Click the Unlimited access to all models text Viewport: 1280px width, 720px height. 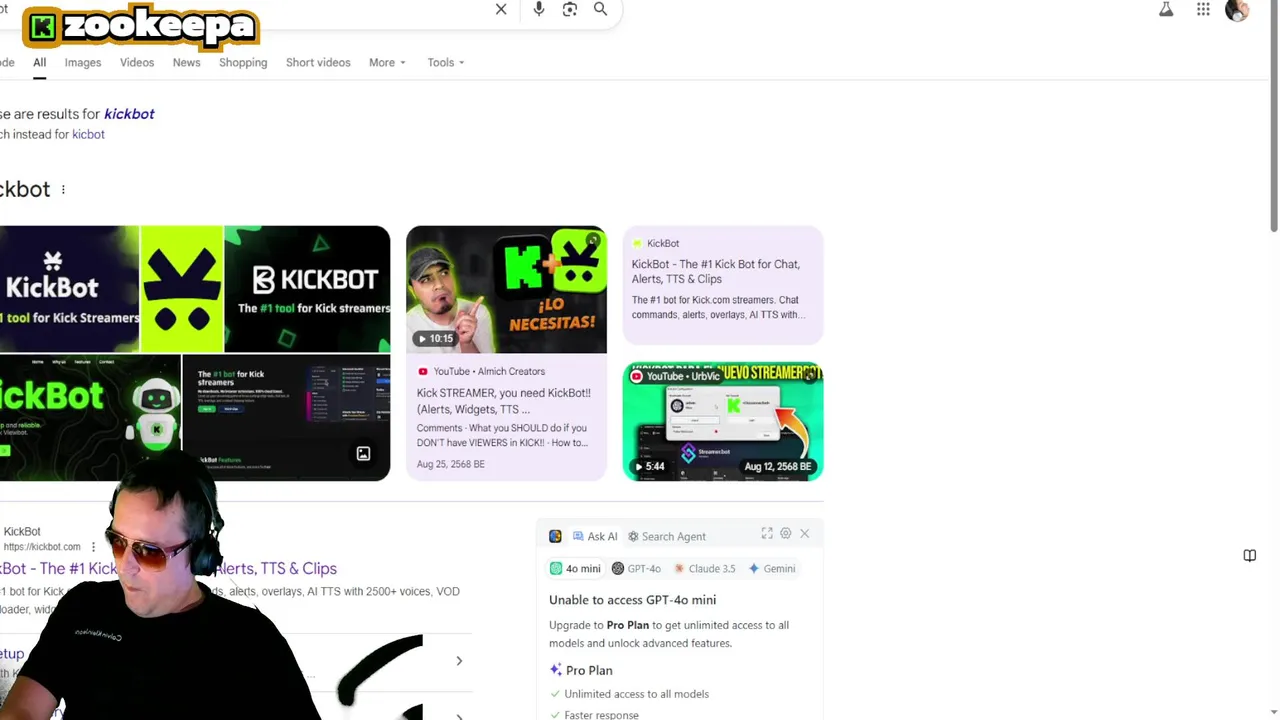(636, 694)
